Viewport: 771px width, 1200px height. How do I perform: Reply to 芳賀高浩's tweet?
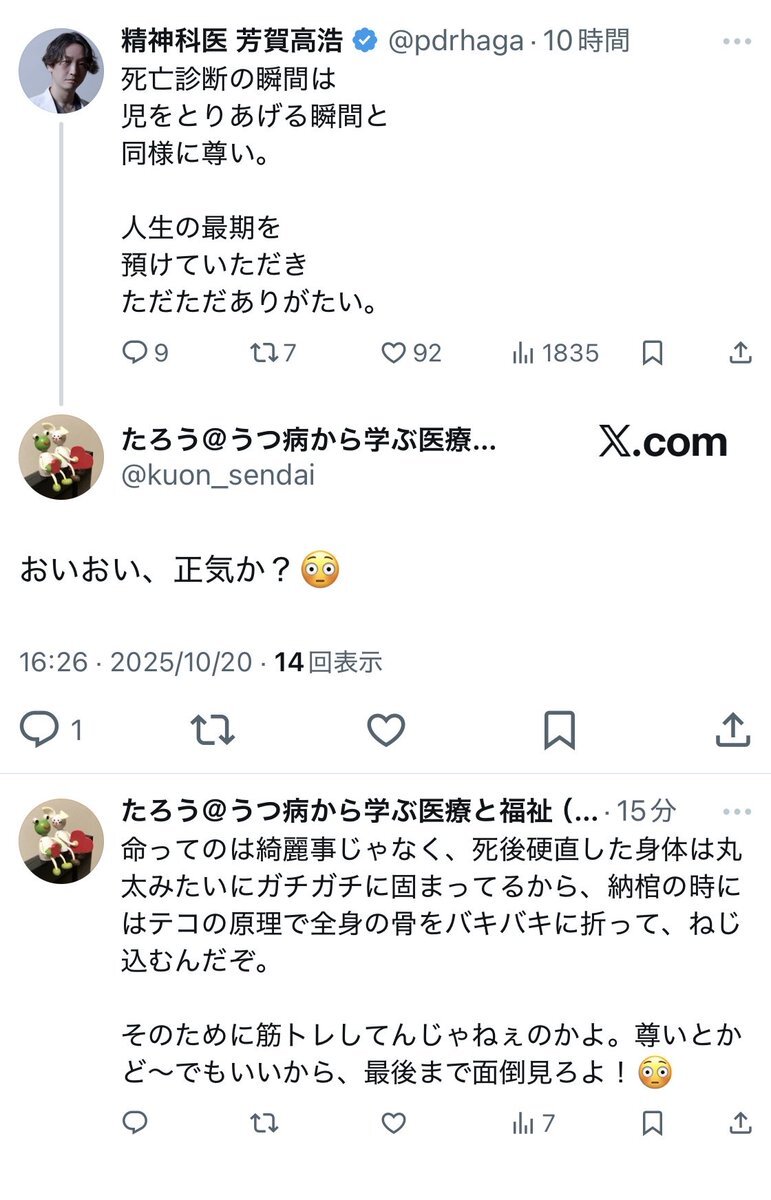click(135, 352)
